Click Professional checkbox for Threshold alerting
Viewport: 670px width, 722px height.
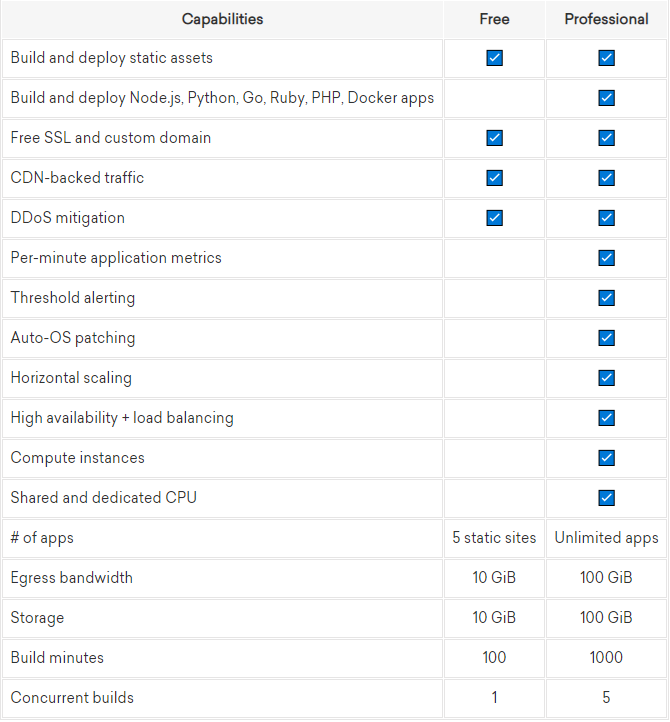coord(606,298)
